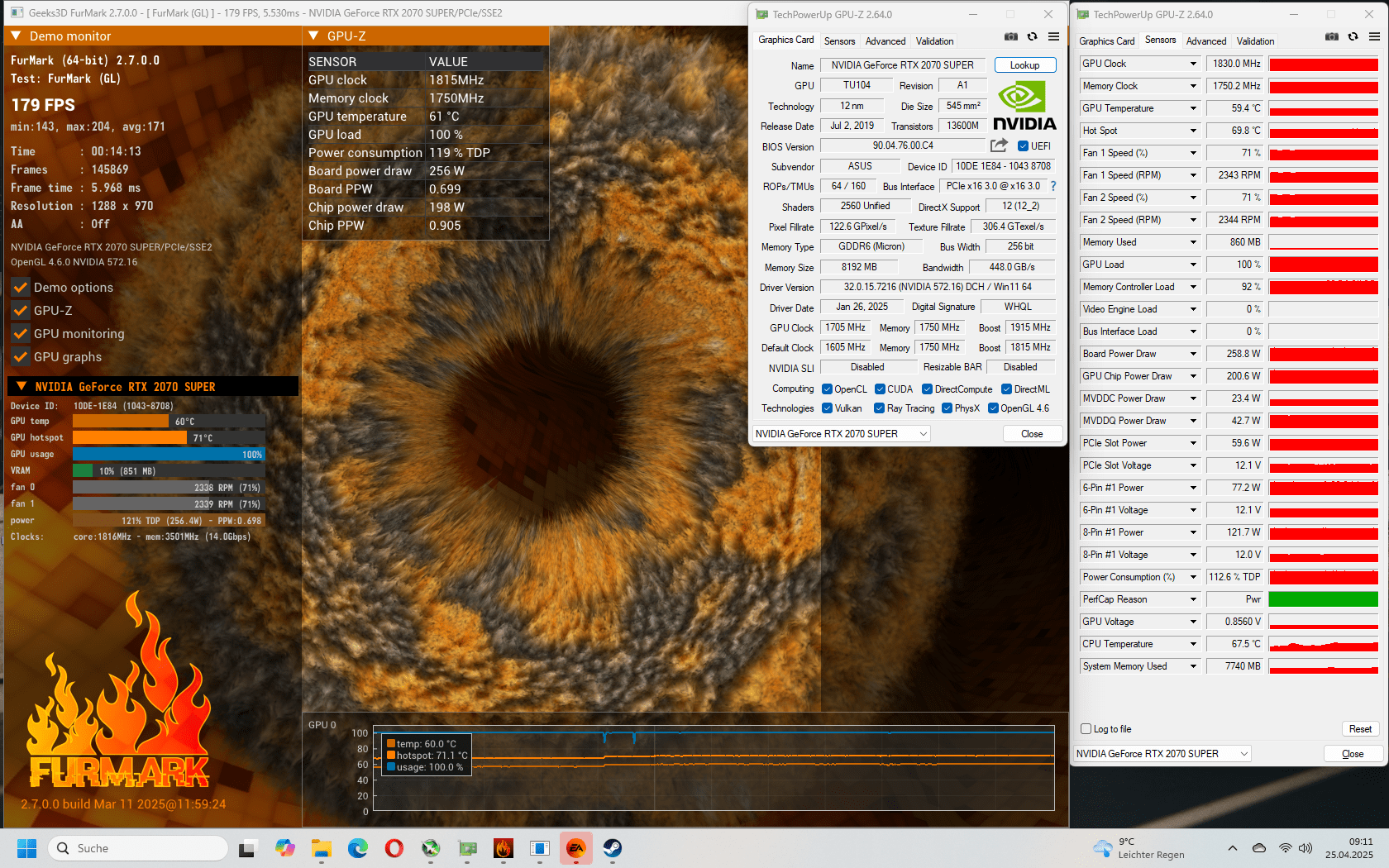Toggle the Ray Tracing checkbox
1389x868 pixels.
tap(879, 408)
